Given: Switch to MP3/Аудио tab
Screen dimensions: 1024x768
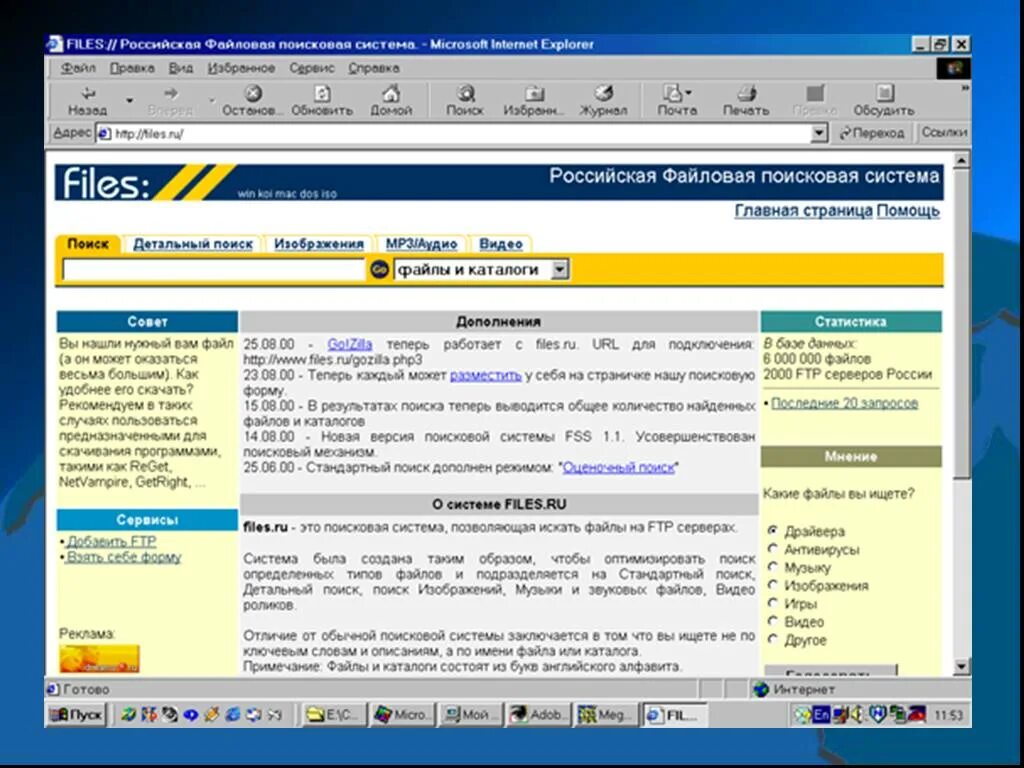Looking at the screenshot, I should [421, 244].
